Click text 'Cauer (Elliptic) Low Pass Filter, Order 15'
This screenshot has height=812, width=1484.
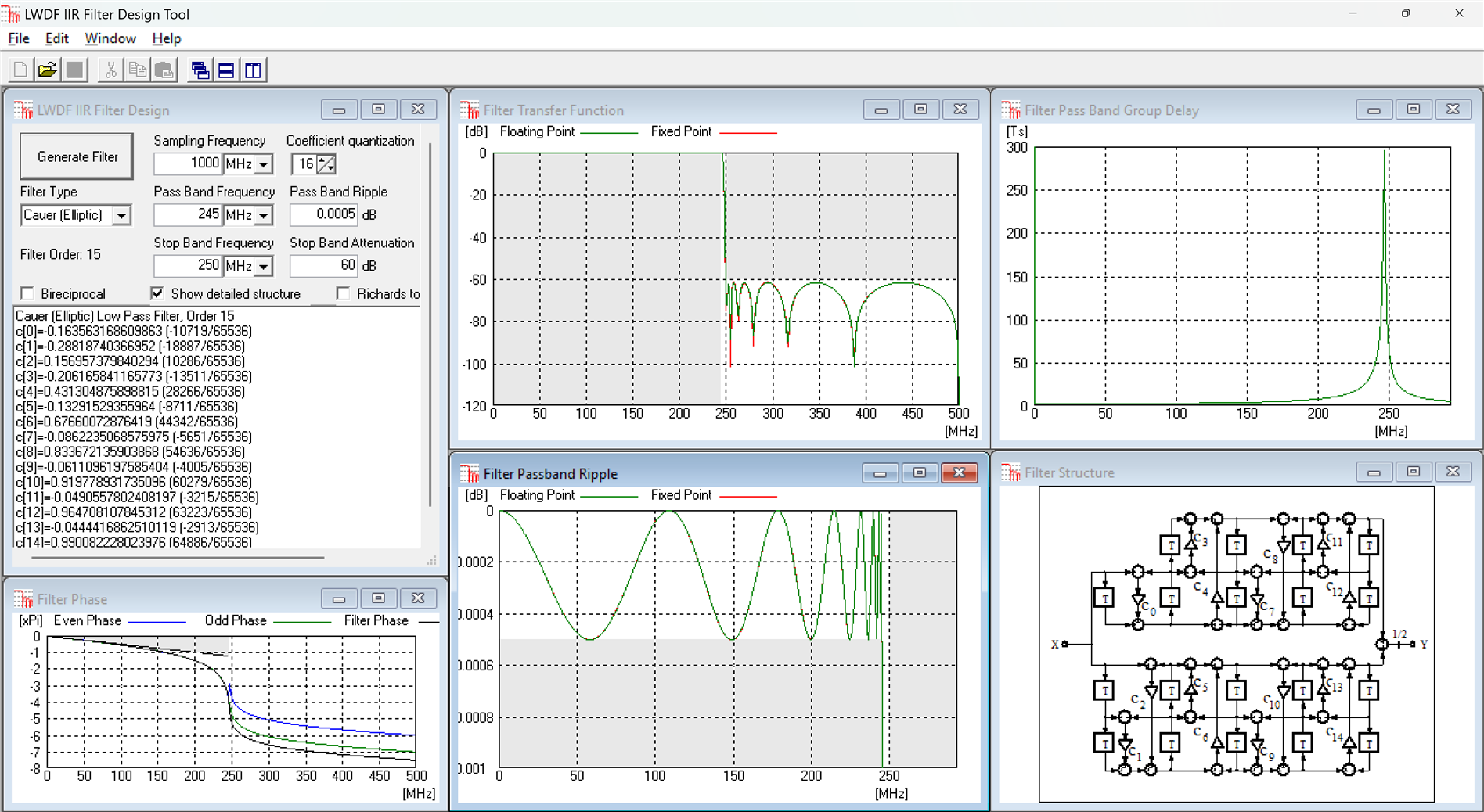125,316
